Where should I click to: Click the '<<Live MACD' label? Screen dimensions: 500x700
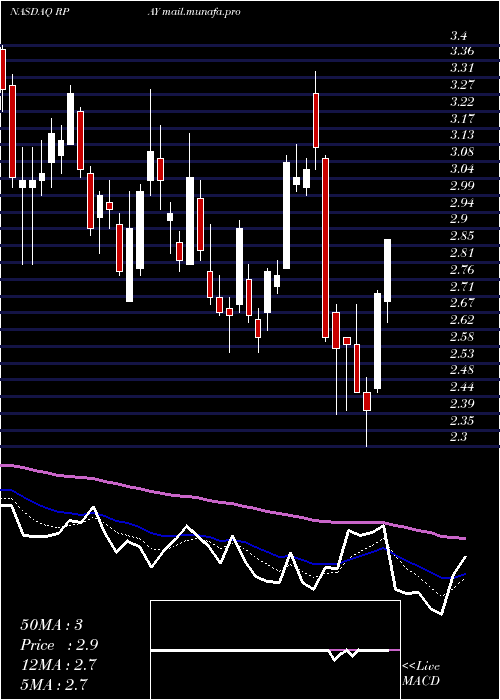(x=421, y=674)
